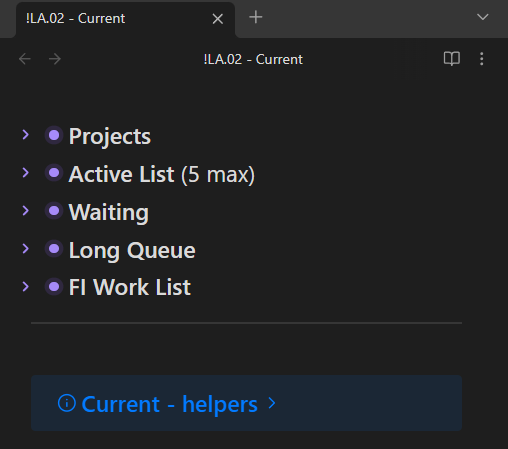
Task: Navigate back with the left arrow
Action: coord(25,59)
